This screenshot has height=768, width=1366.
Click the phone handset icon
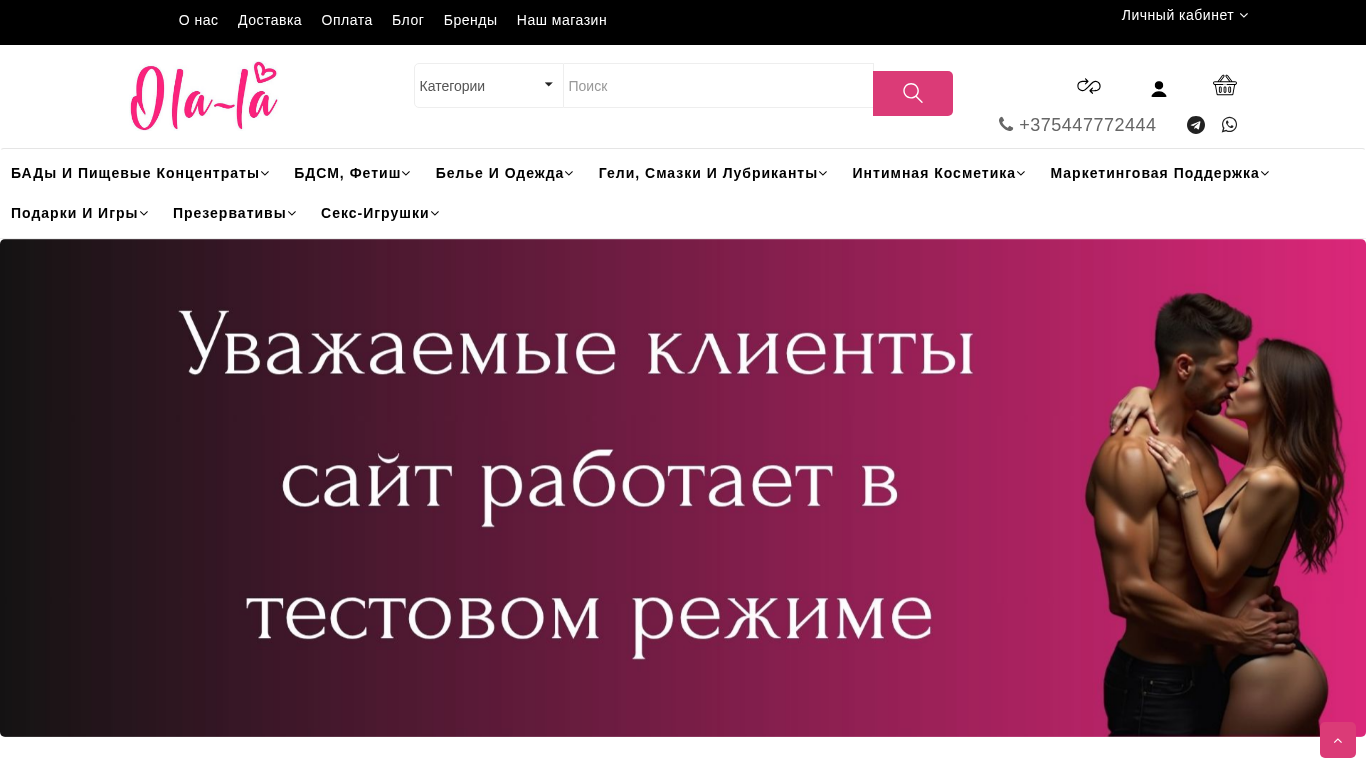click(x=1006, y=125)
